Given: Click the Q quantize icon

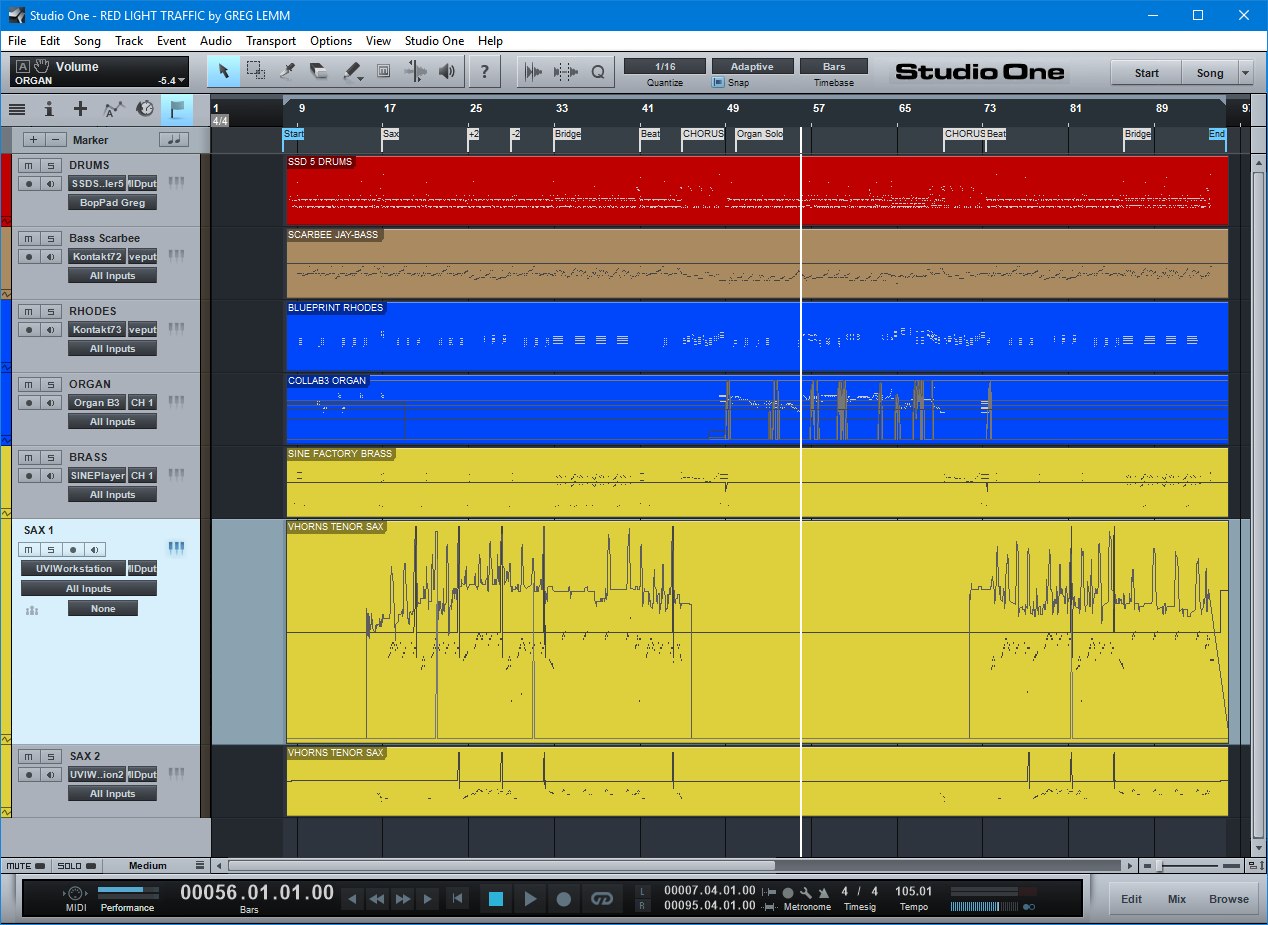Looking at the screenshot, I should [x=598, y=71].
